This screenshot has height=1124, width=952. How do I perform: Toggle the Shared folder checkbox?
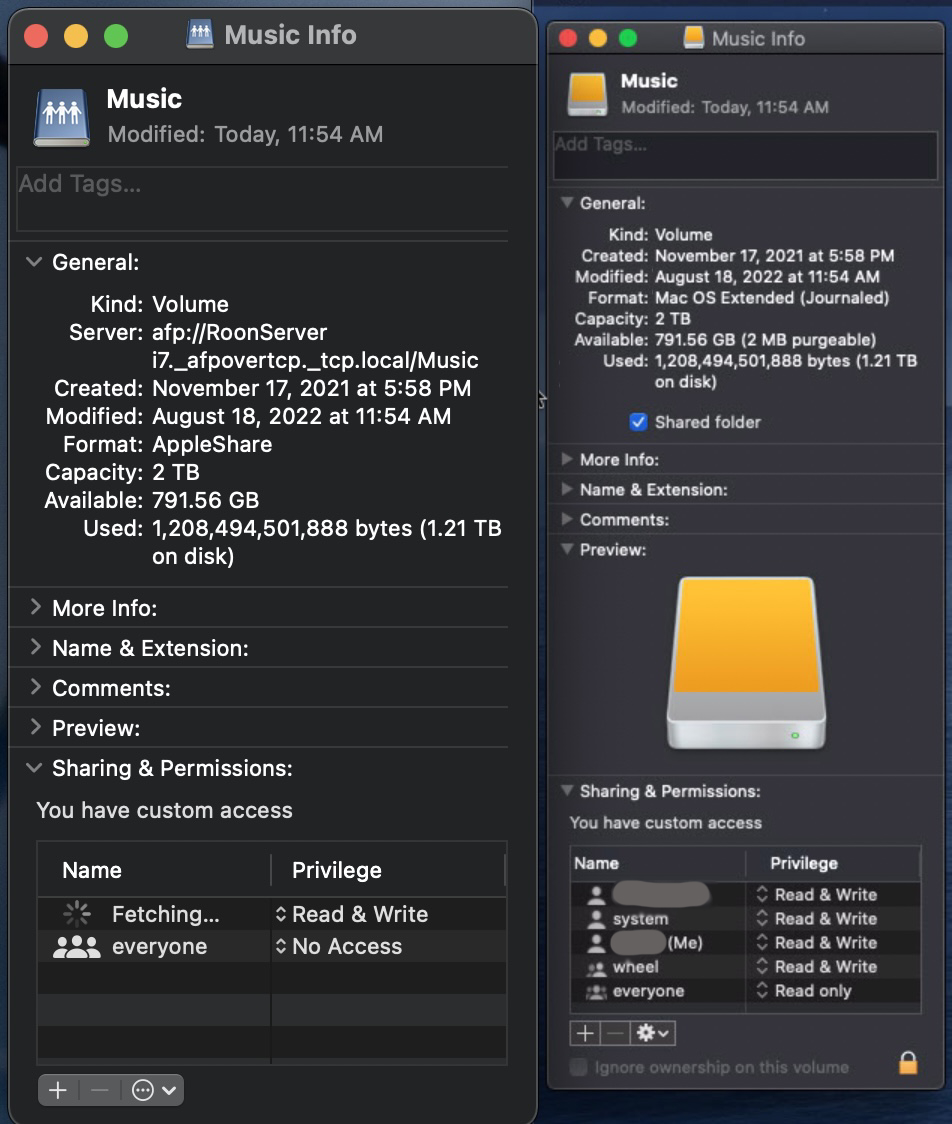pyautogui.click(x=638, y=422)
